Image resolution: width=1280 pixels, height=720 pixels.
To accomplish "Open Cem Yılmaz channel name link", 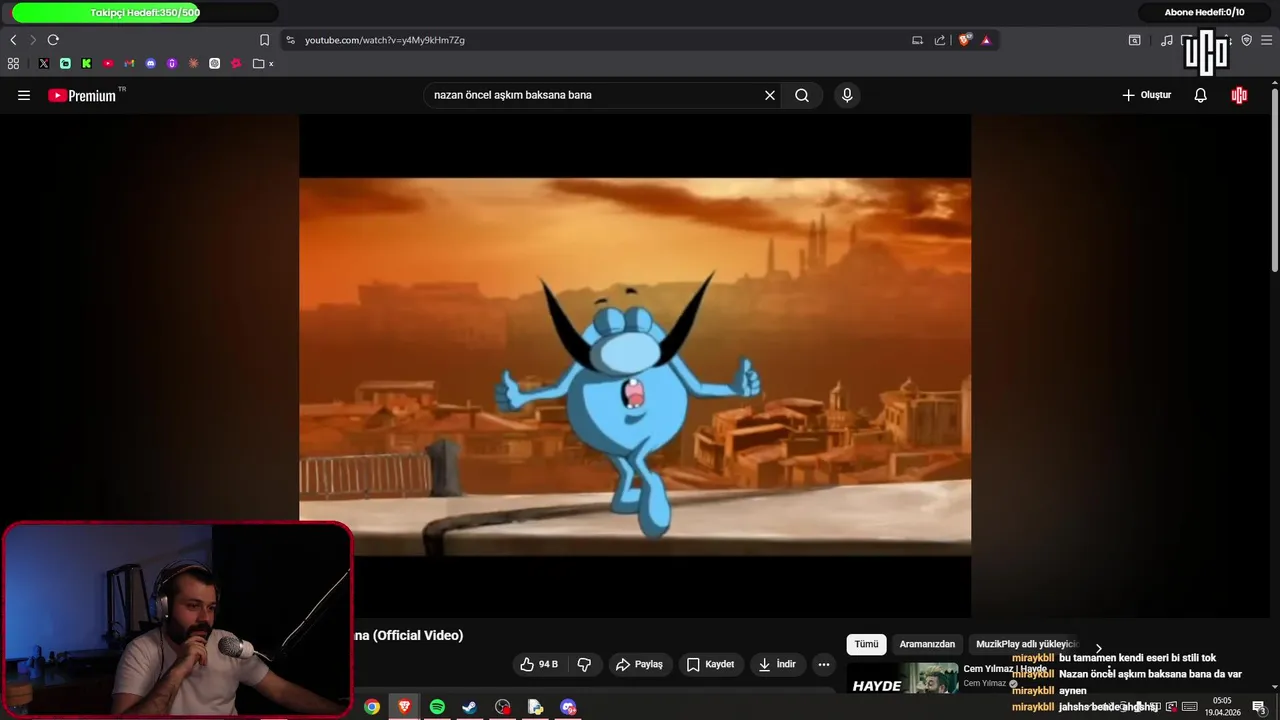I will click(984, 683).
